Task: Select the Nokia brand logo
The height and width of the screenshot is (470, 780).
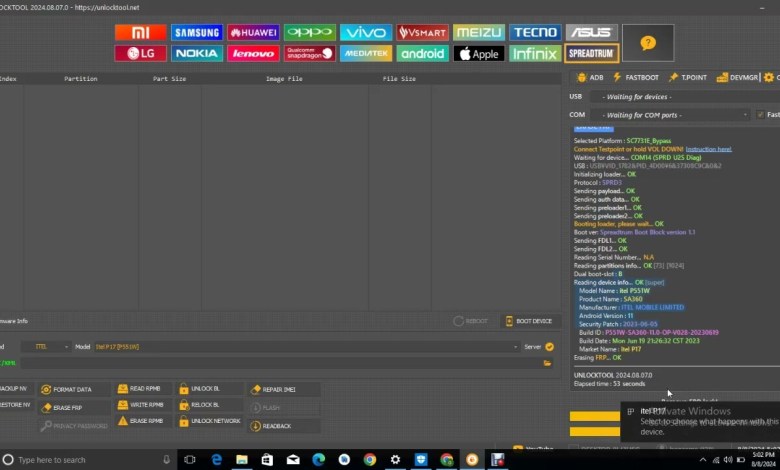Action: pyautogui.click(x=197, y=53)
